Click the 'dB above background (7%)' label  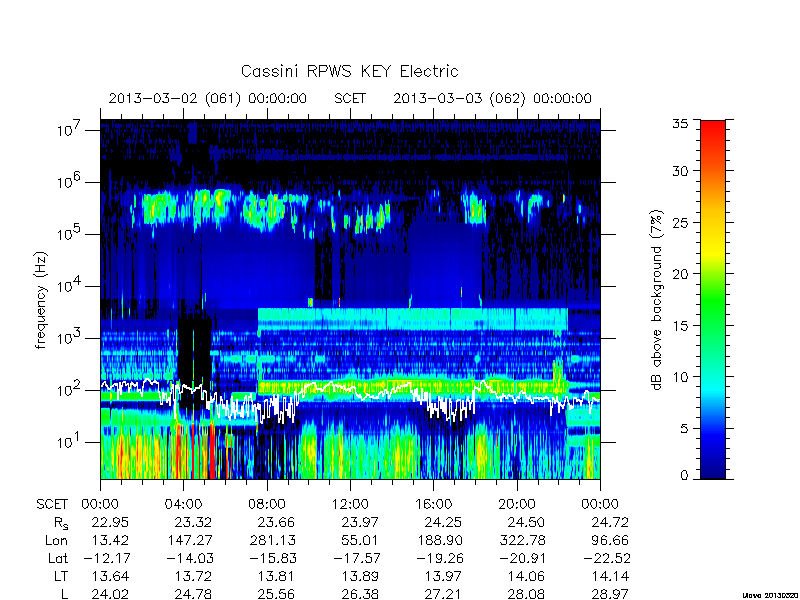pyautogui.click(x=657, y=300)
